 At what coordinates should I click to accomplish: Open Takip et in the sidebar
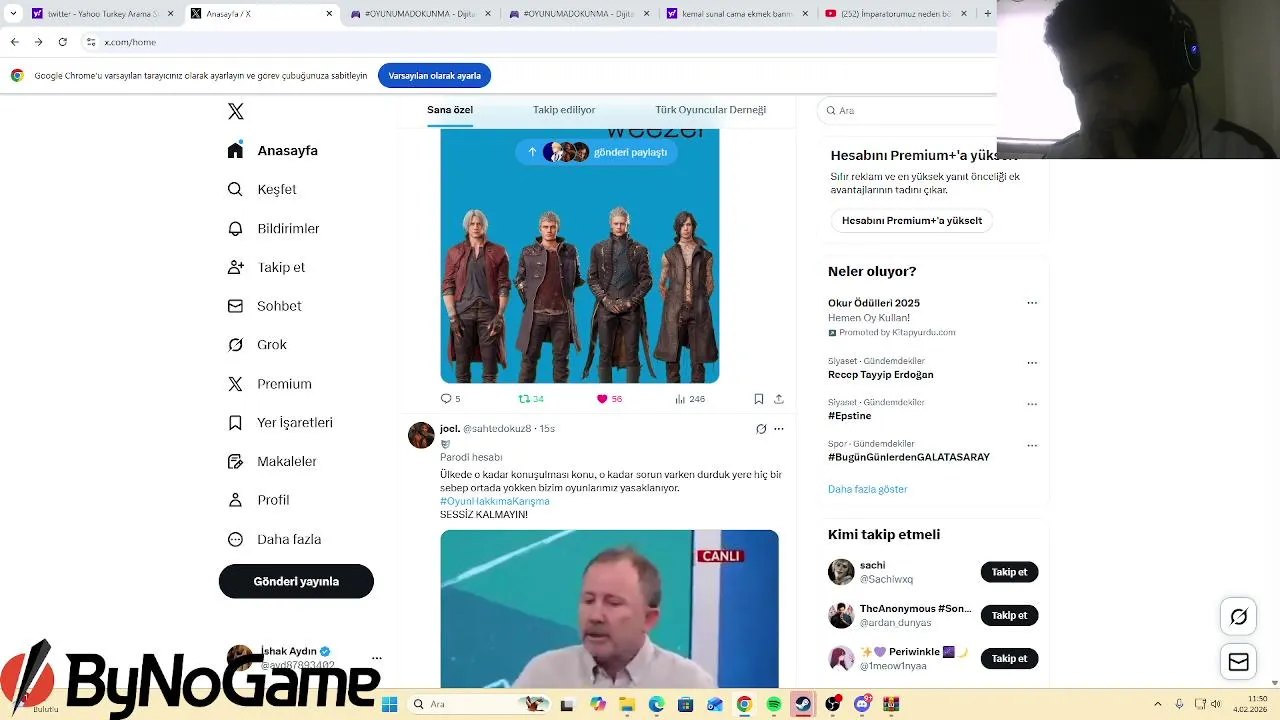point(266,267)
